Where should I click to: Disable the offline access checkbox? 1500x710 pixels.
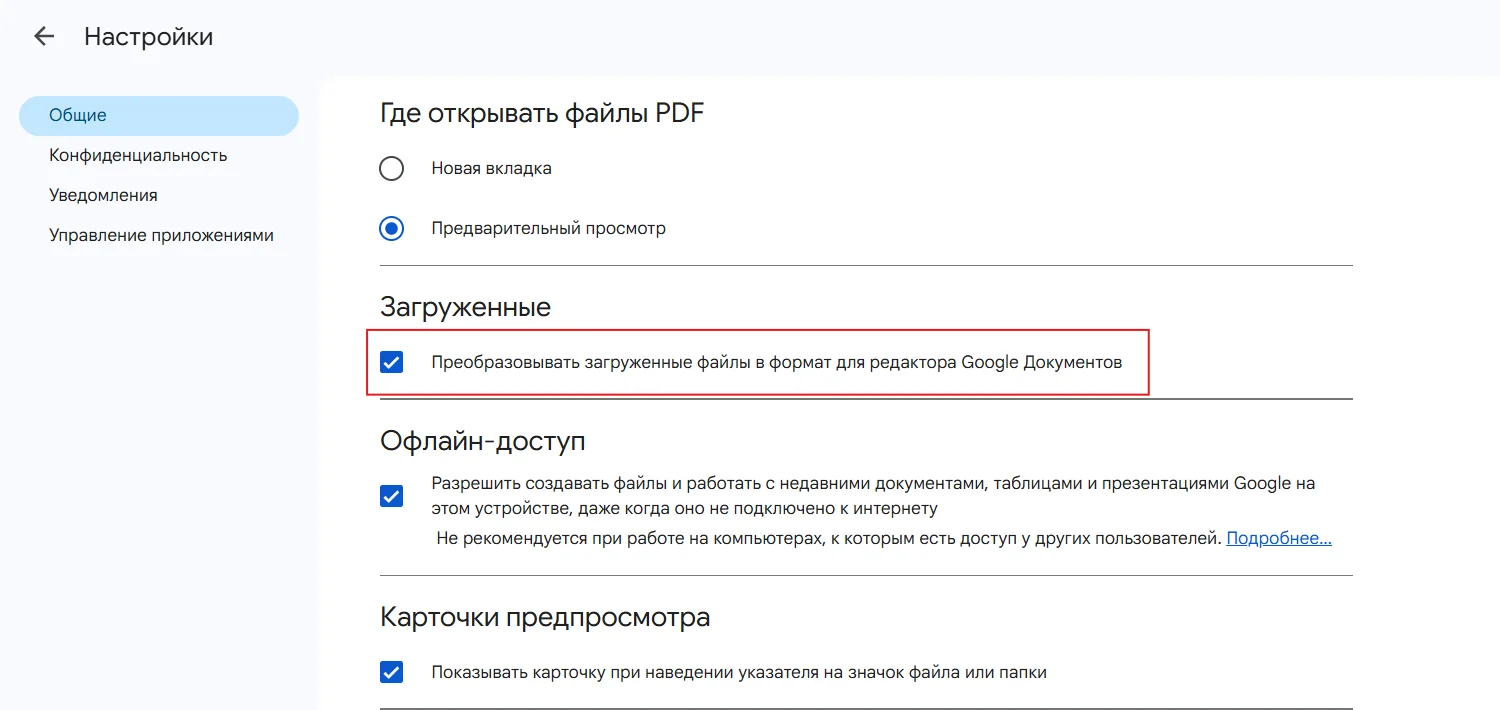(x=392, y=496)
